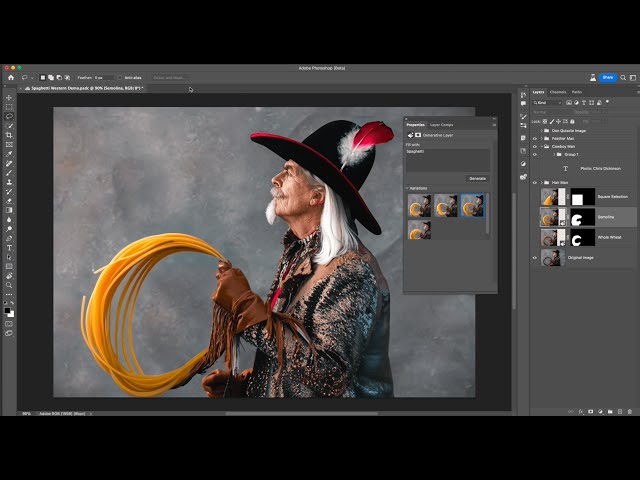Select the Gradient tool
This screenshot has width=640, height=480.
click(9, 210)
